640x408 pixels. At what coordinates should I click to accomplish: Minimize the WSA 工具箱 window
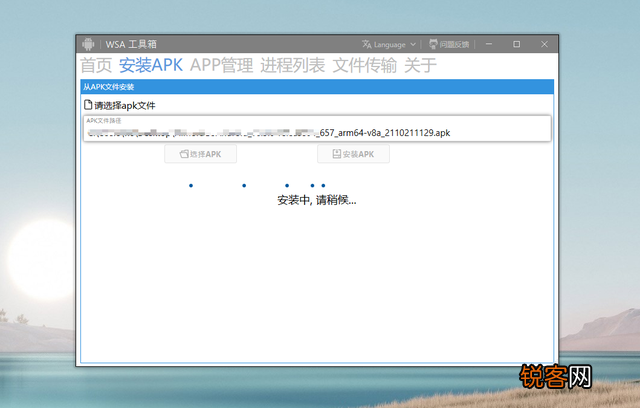point(489,44)
